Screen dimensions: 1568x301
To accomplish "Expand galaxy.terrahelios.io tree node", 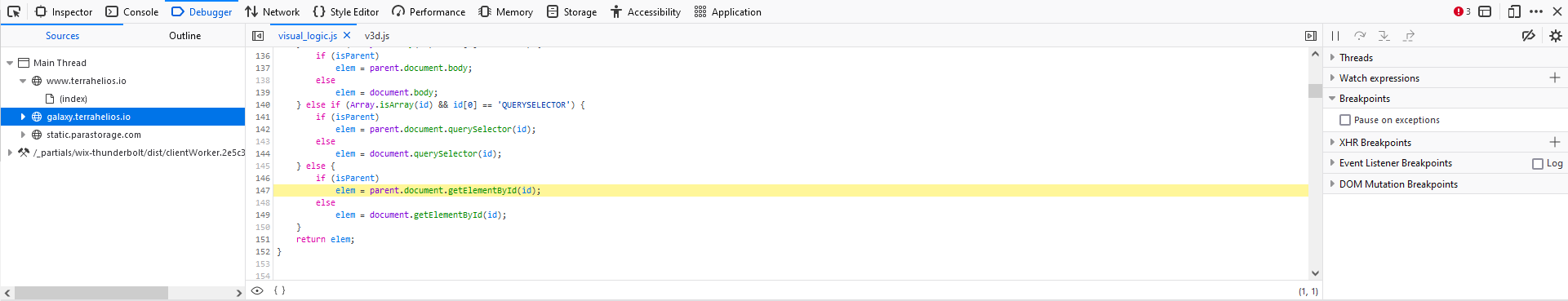I will (23, 117).
